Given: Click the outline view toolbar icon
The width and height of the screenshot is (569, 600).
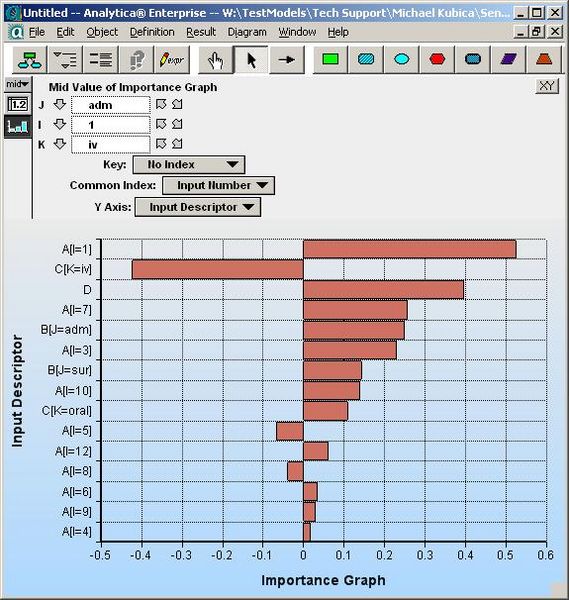Looking at the screenshot, I should (x=65, y=60).
